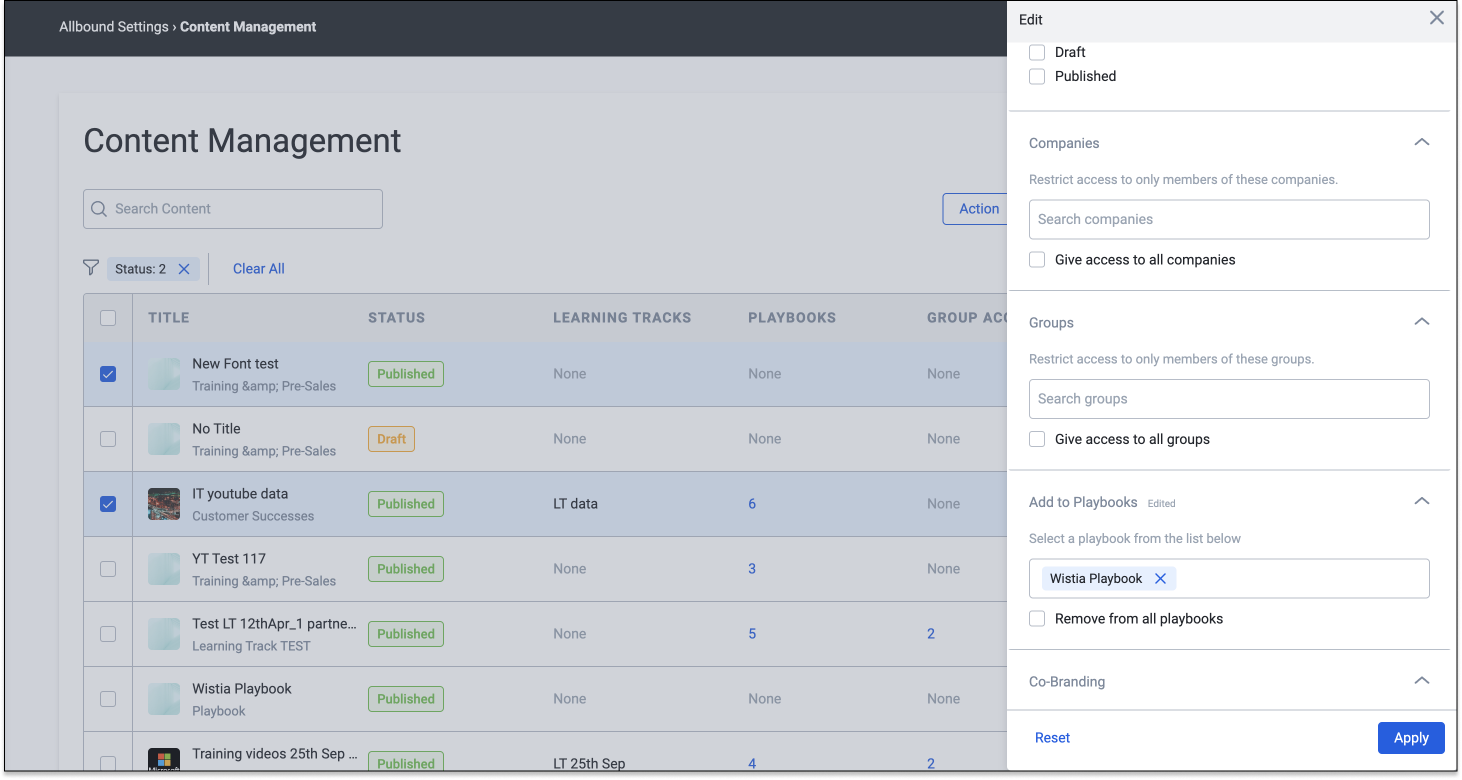
Task: Click Clear All filters link
Action: pos(259,269)
